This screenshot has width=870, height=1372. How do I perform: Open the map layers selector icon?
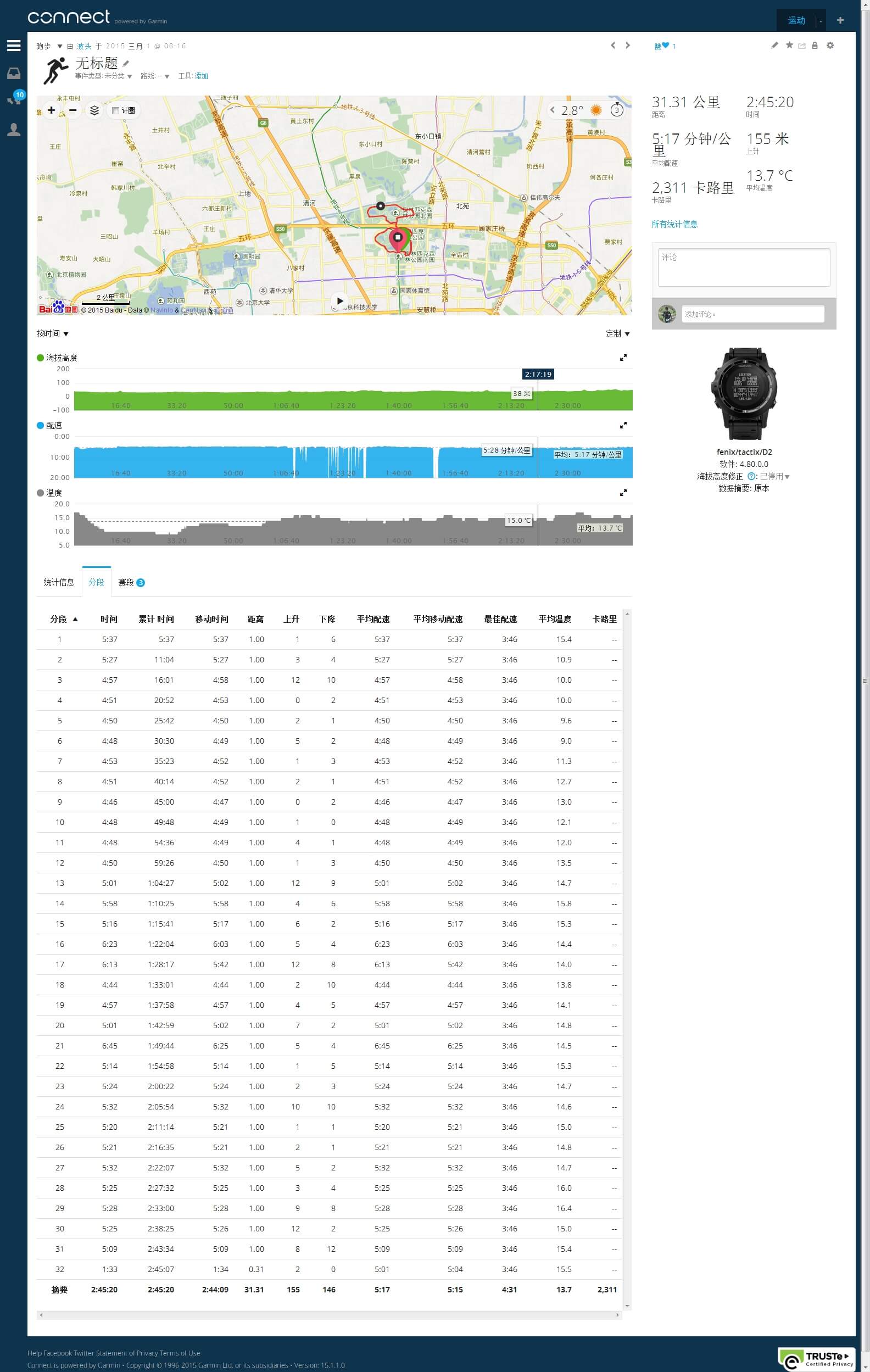pos(94,110)
